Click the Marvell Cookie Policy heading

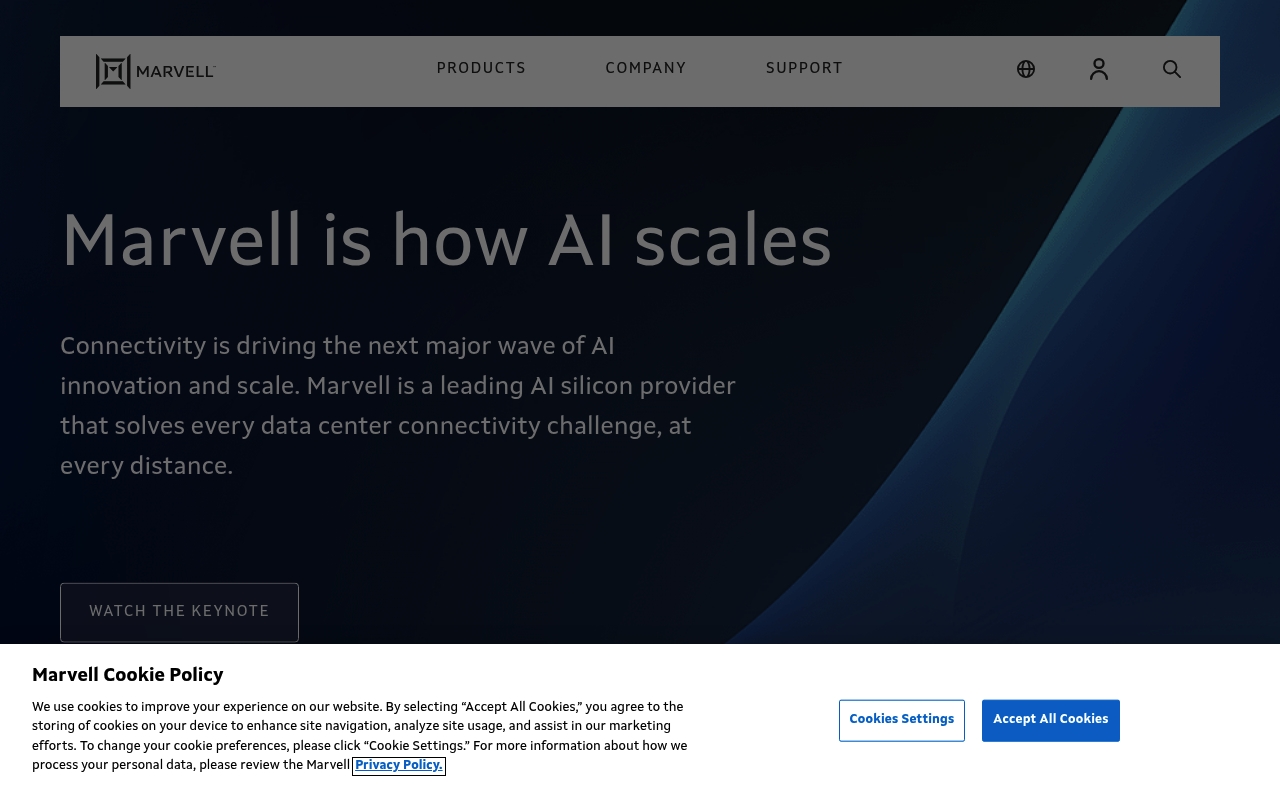128,675
